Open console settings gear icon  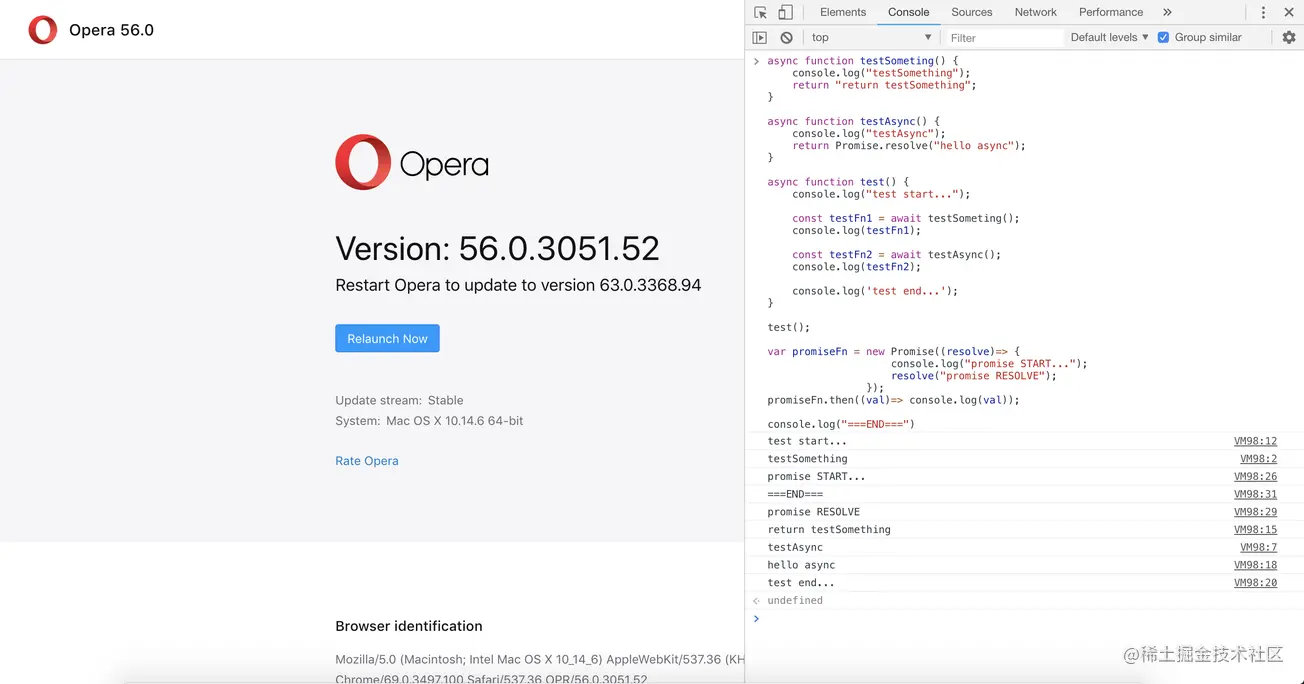pyautogui.click(x=1288, y=37)
